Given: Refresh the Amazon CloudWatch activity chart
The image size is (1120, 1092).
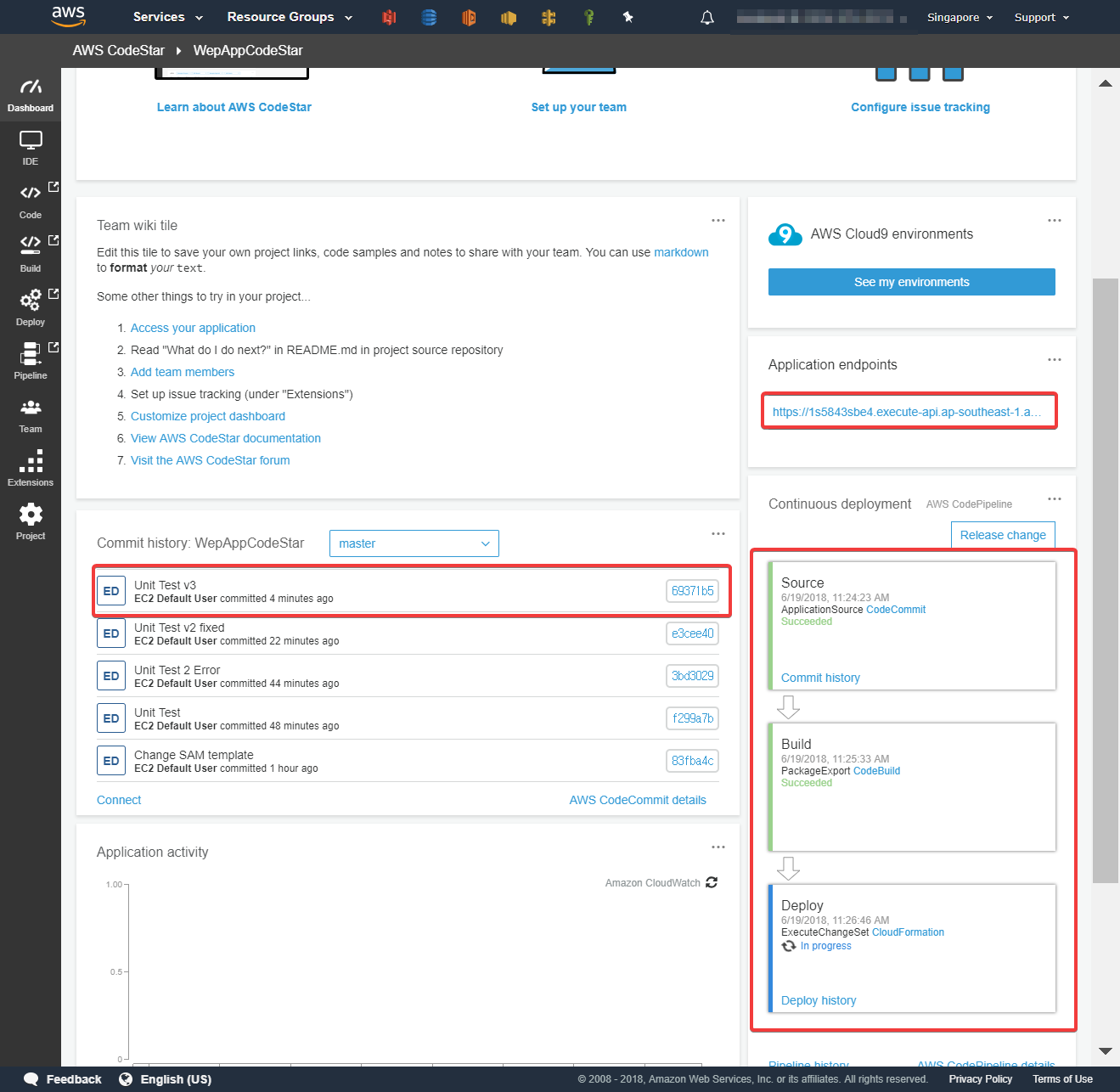Looking at the screenshot, I should point(712,883).
